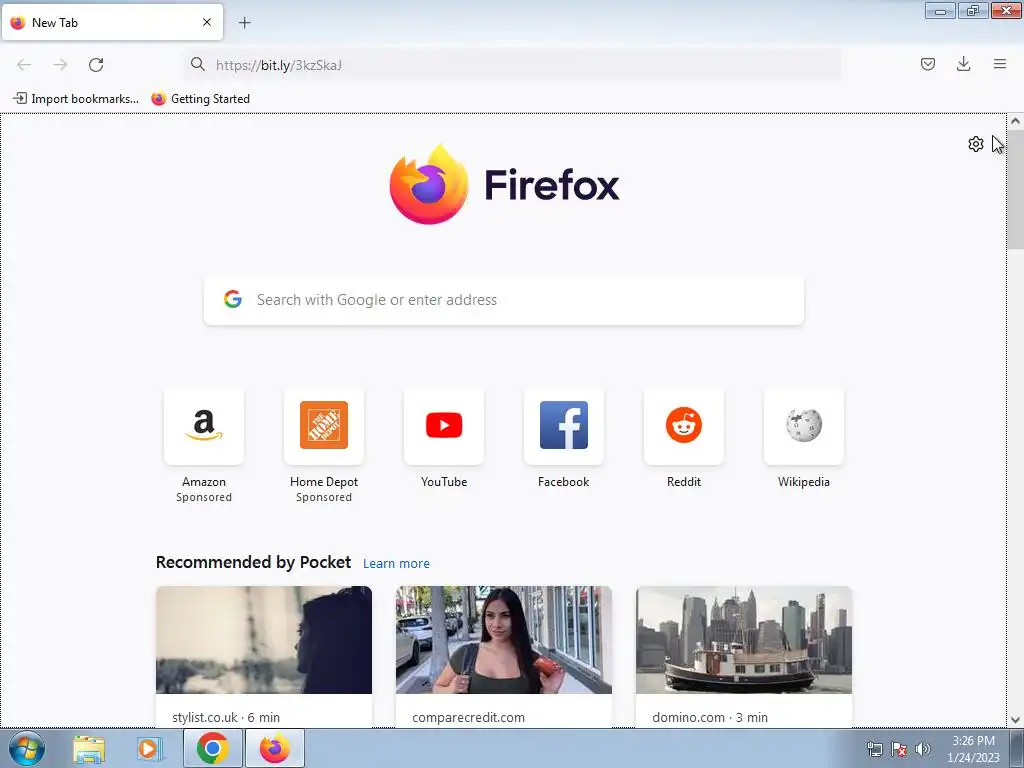Click the Google logo in search box

pos(233,299)
